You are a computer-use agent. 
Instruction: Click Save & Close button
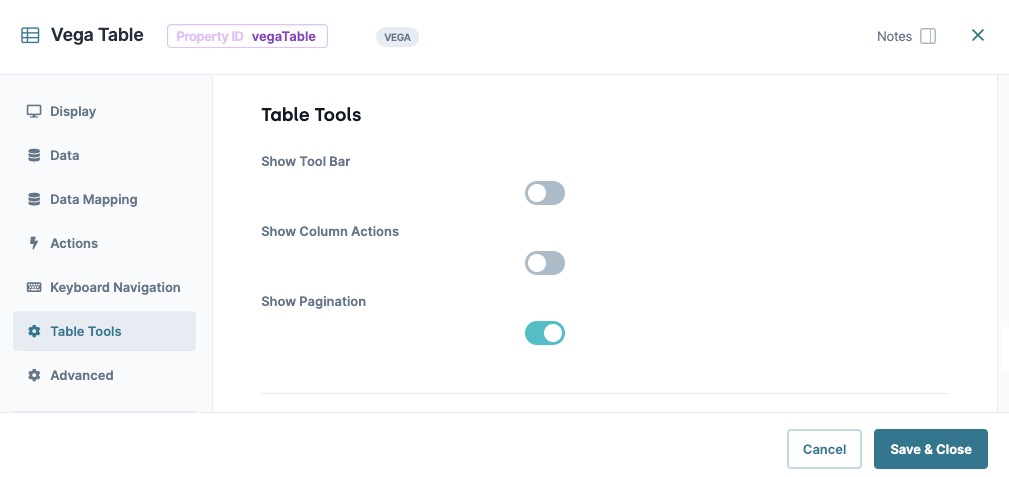930,449
